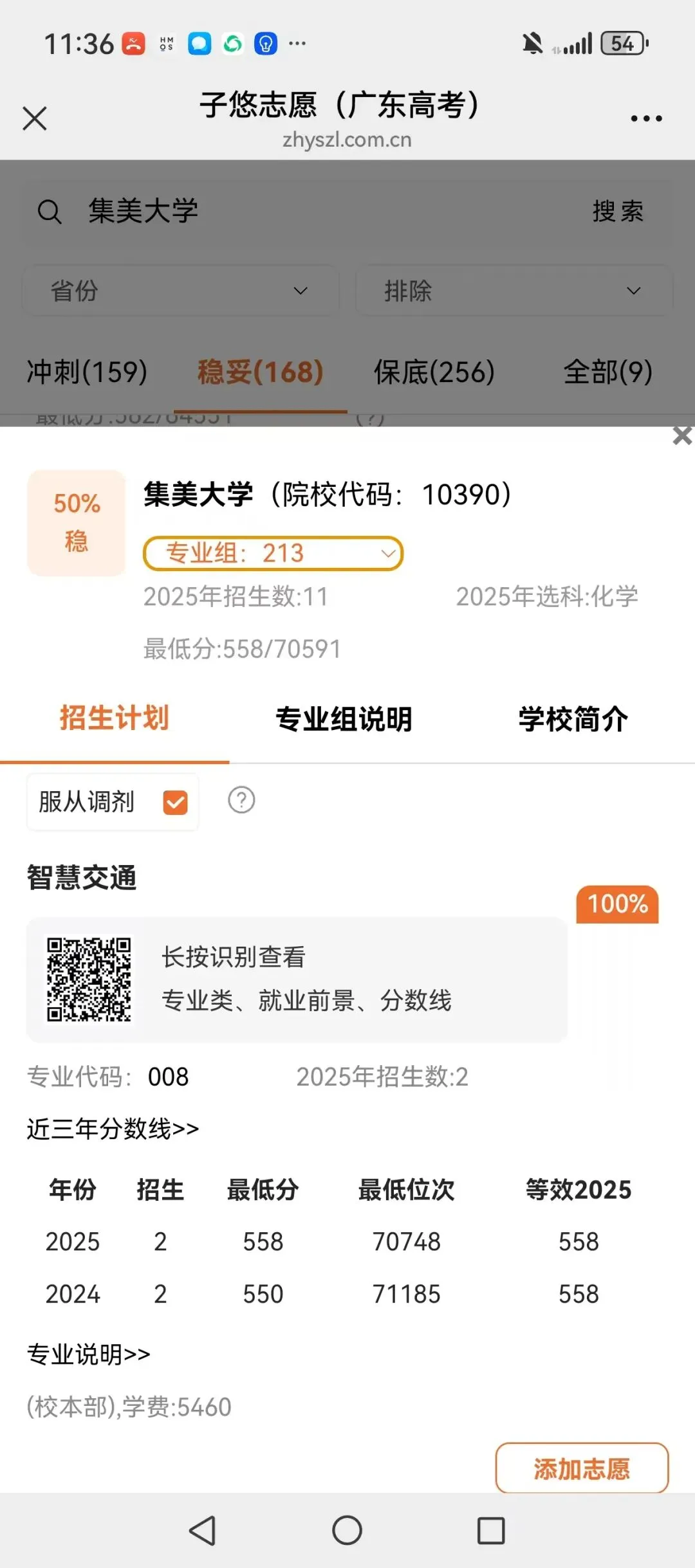The height and width of the screenshot is (1568, 695).
Task: Switch to the 学校简介 tab
Action: (573, 719)
